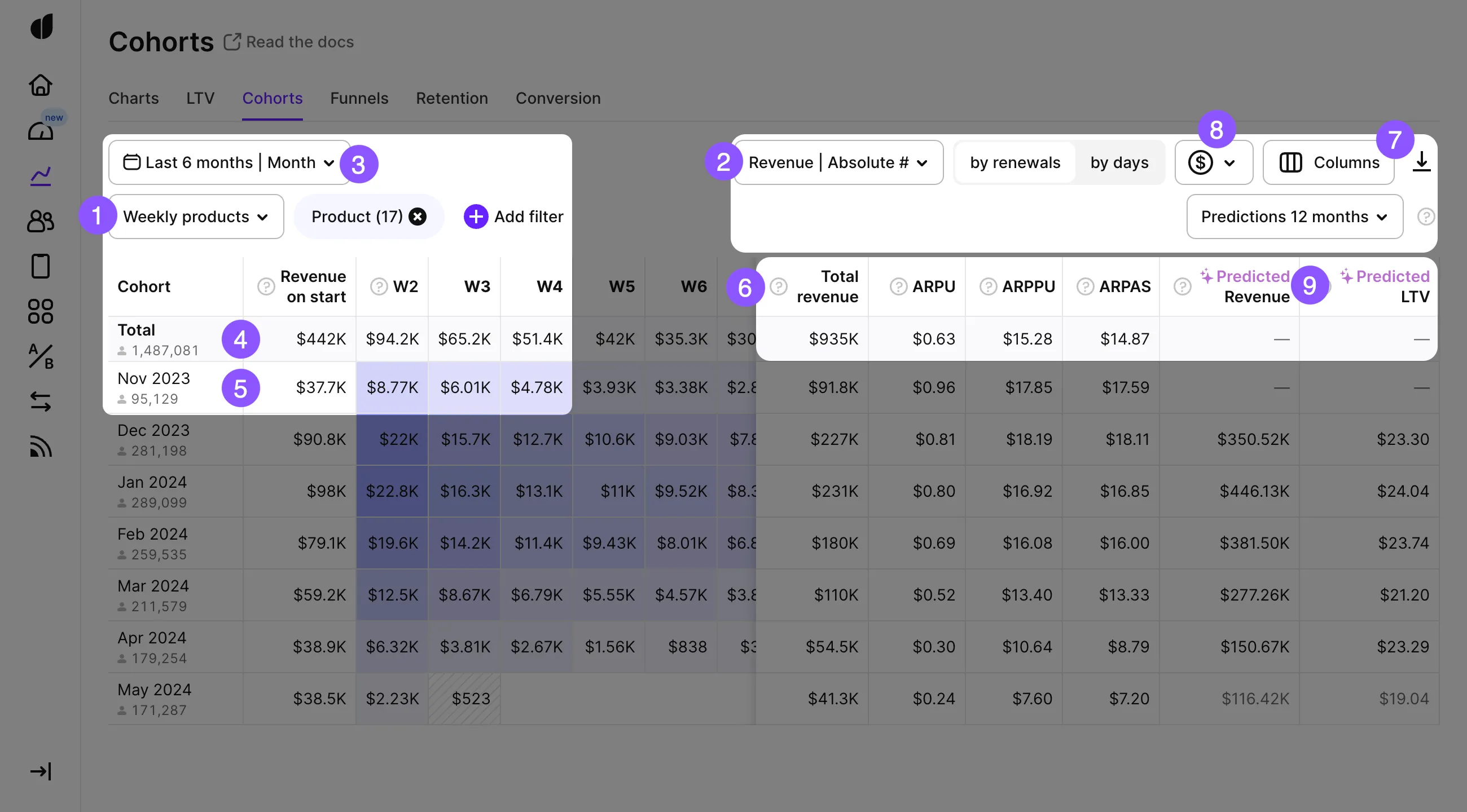1467x812 pixels.
Task: Open the Read the docs link
Action: point(289,42)
